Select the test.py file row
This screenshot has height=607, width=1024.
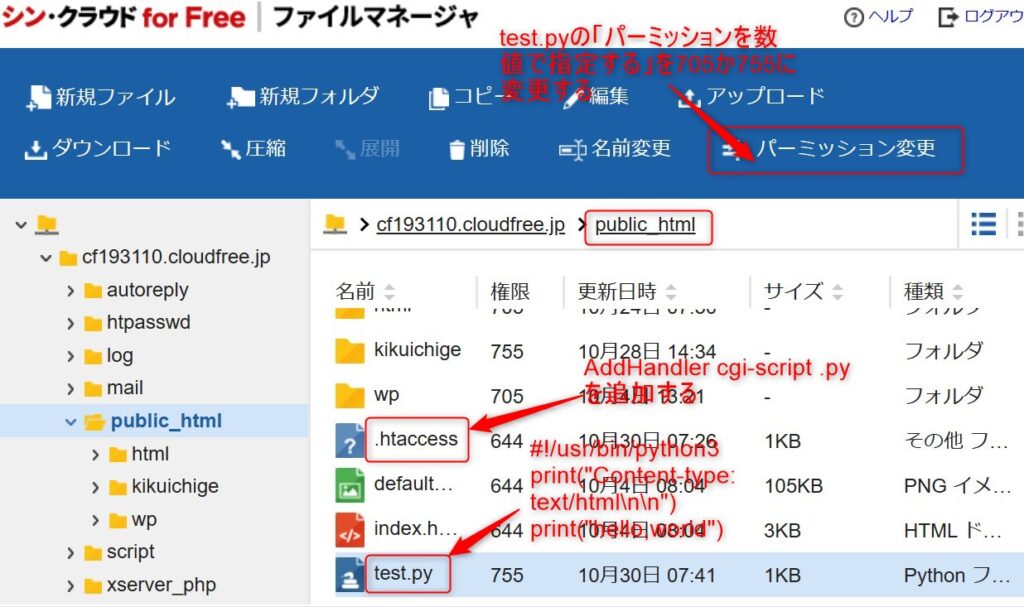coord(403,575)
